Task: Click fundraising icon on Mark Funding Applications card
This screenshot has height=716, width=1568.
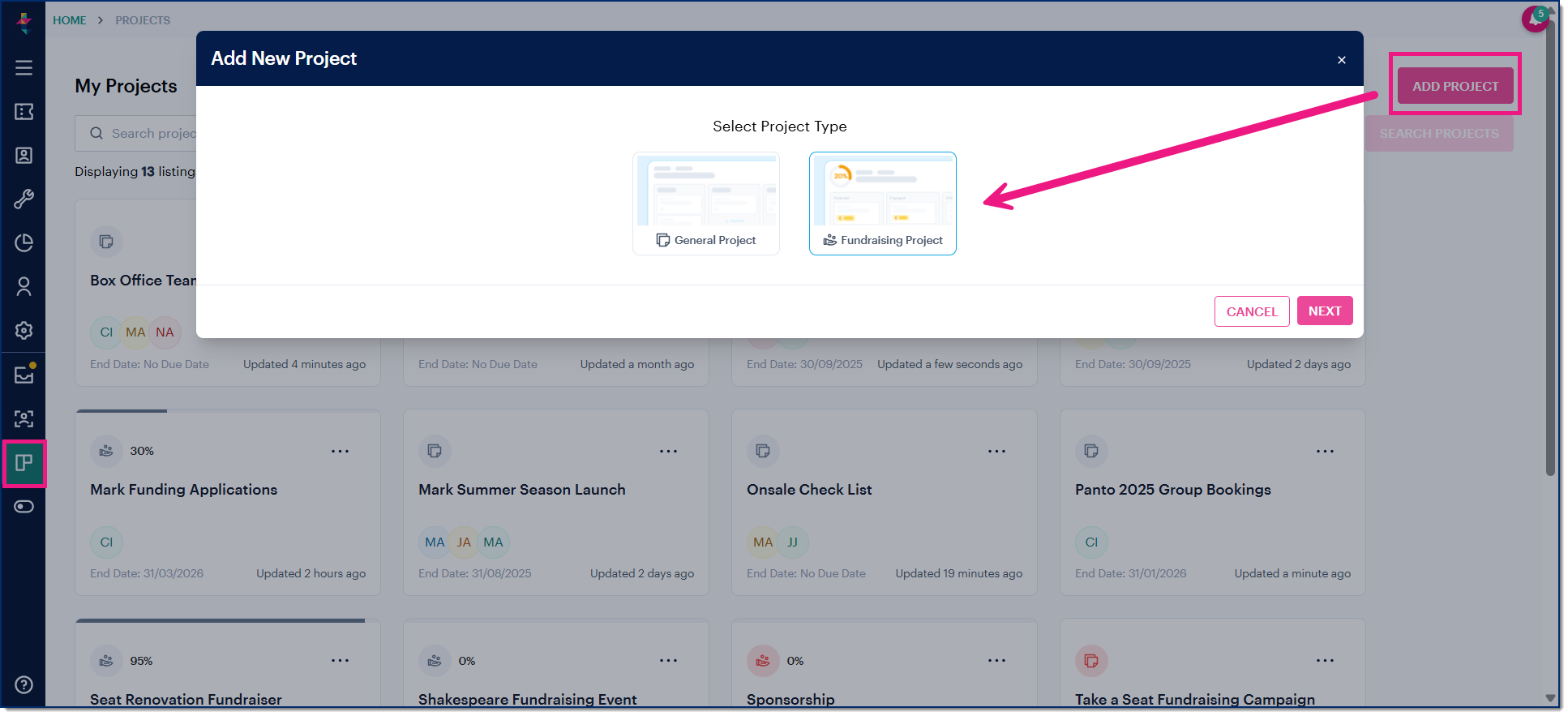Action: click(106, 451)
